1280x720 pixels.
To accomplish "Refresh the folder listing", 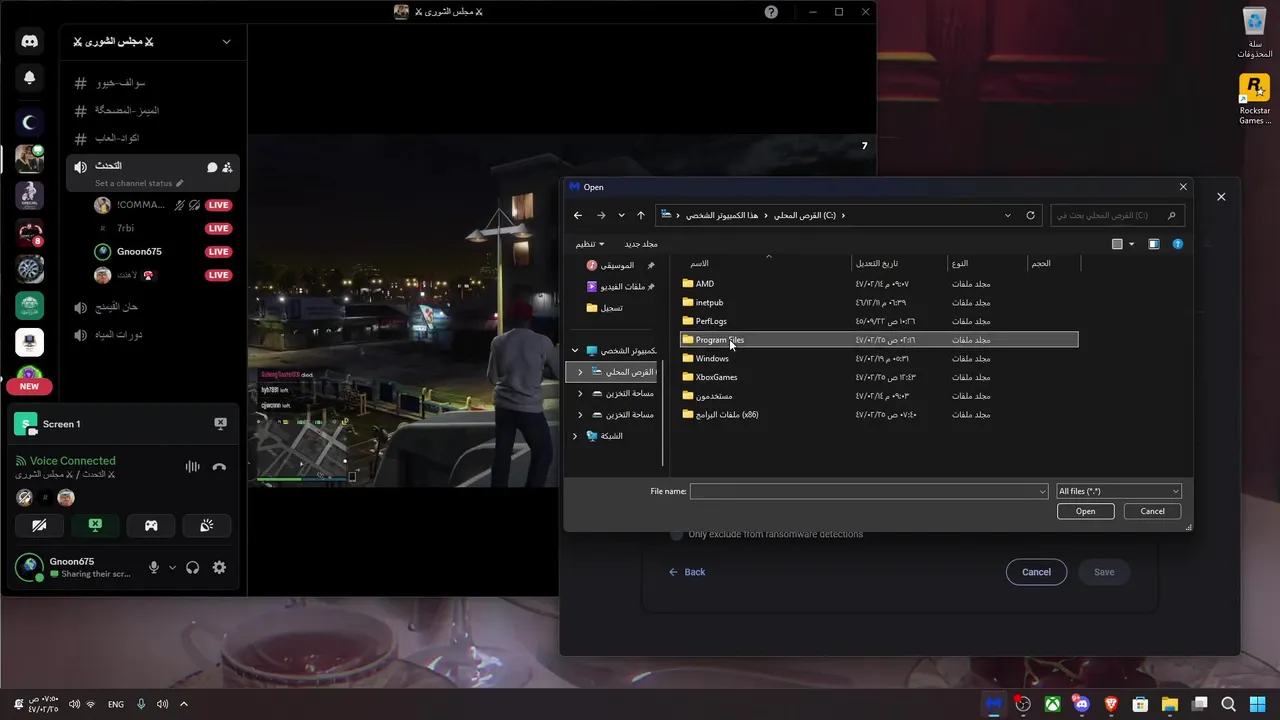I will coord(1030,215).
